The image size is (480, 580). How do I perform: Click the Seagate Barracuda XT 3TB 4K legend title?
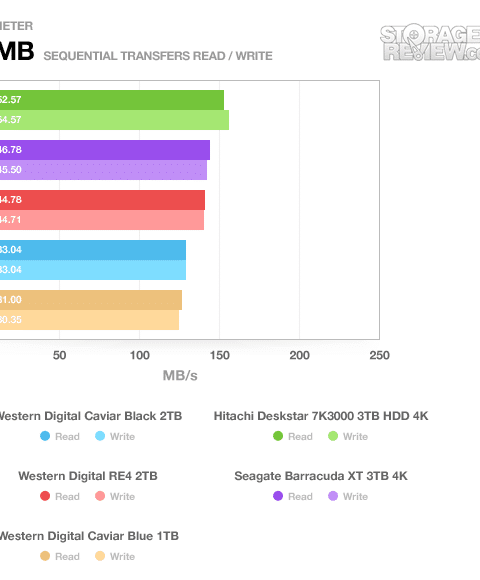(x=321, y=476)
